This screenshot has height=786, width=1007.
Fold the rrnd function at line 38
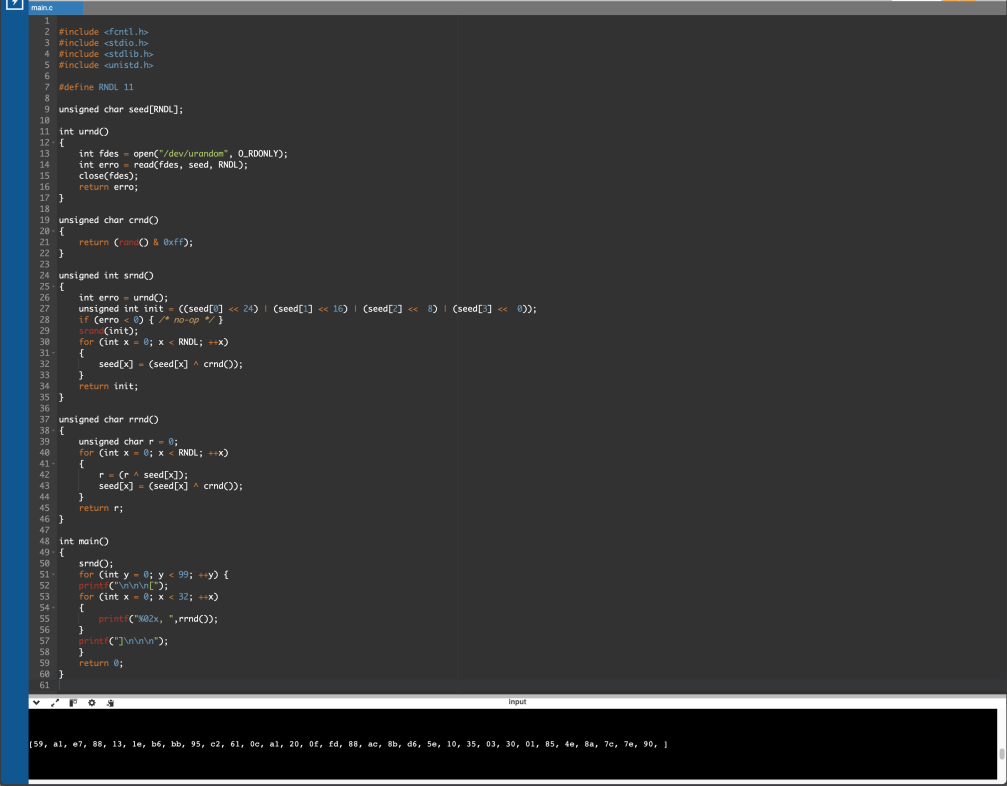[x=51, y=430]
